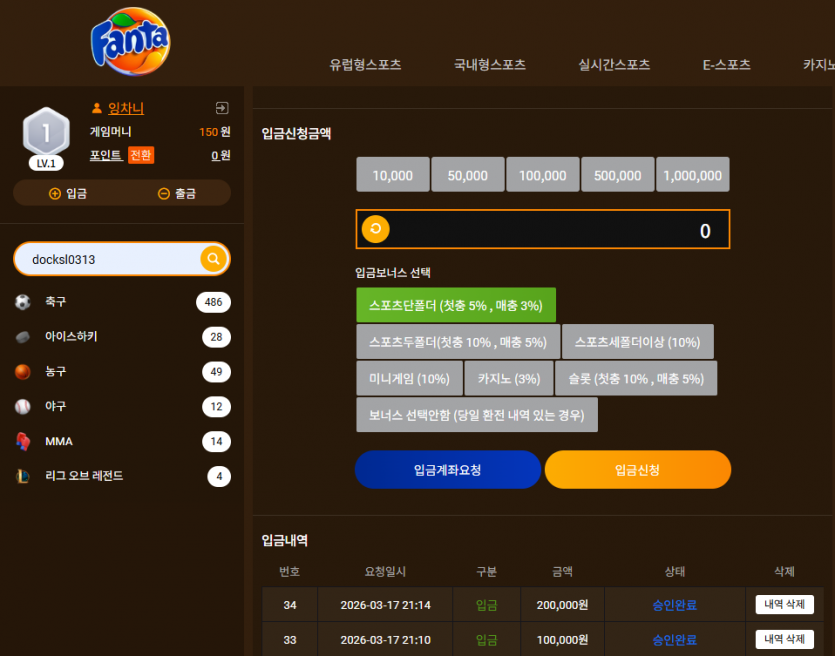Click the search field containing docksl0313
Image resolution: width=835 pixels, height=656 pixels.
108,259
